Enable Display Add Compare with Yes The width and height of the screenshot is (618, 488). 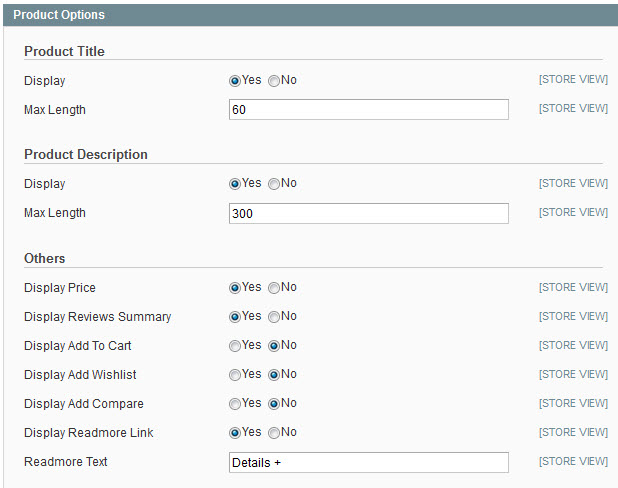[235, 404]
